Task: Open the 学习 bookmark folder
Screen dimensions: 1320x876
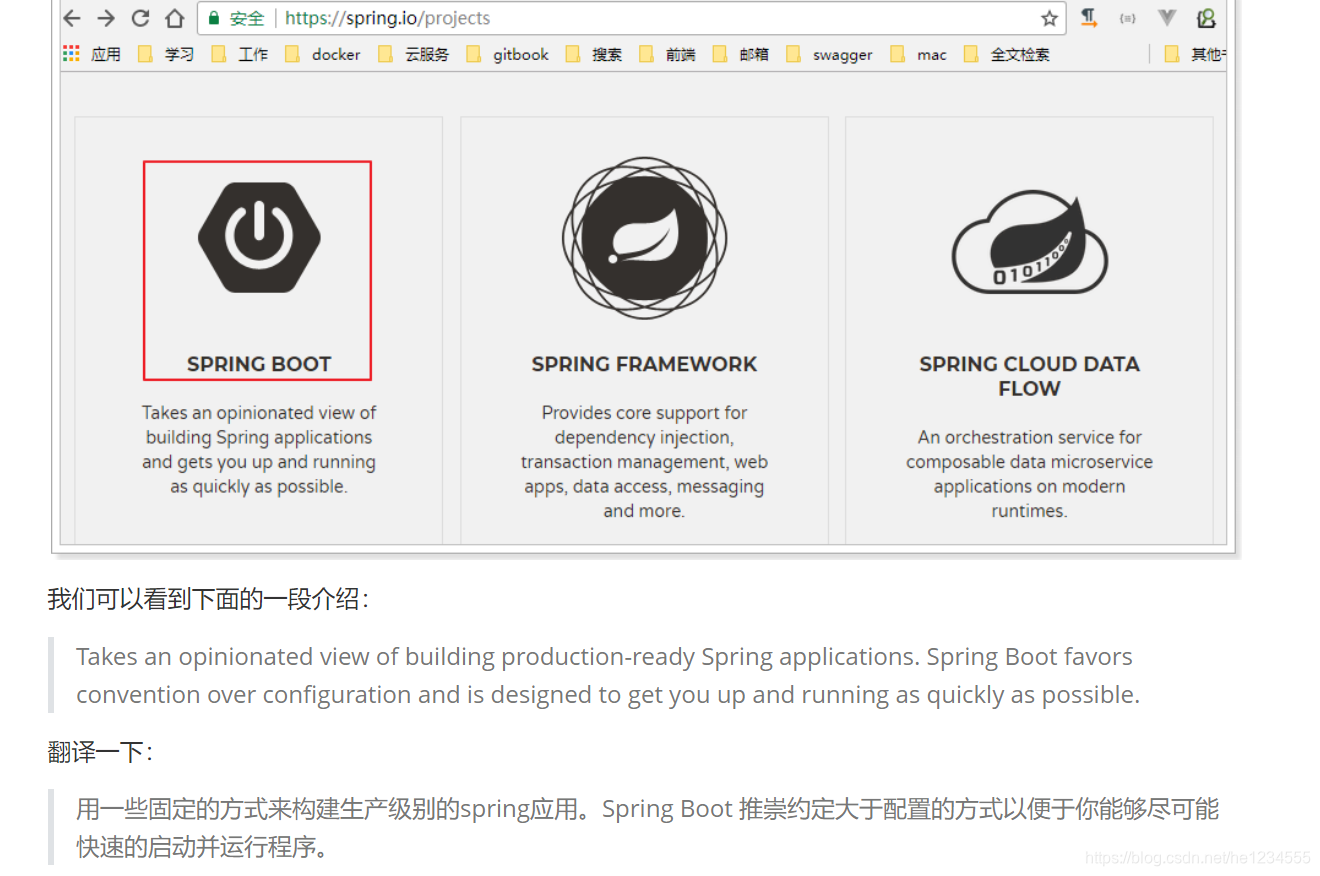Action: click(x=166, y=54)
